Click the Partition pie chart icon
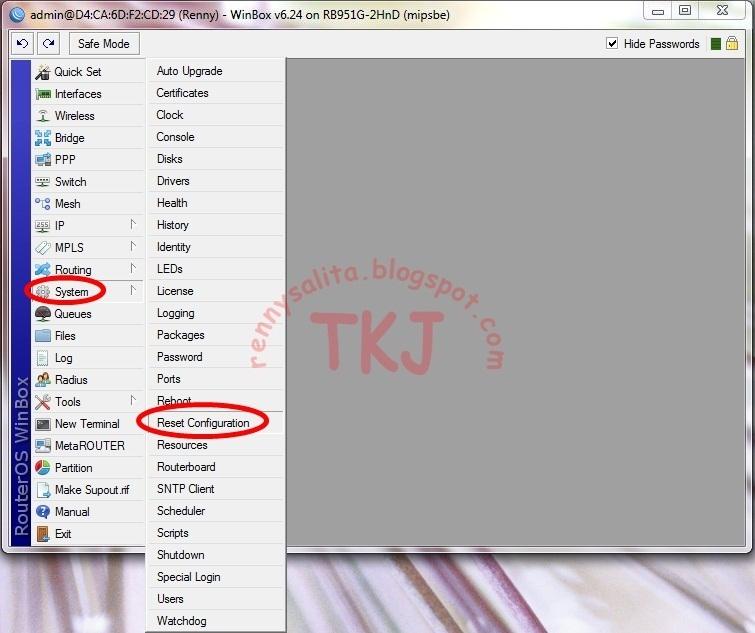Screen dimensions: 755x633 [43, 468]
